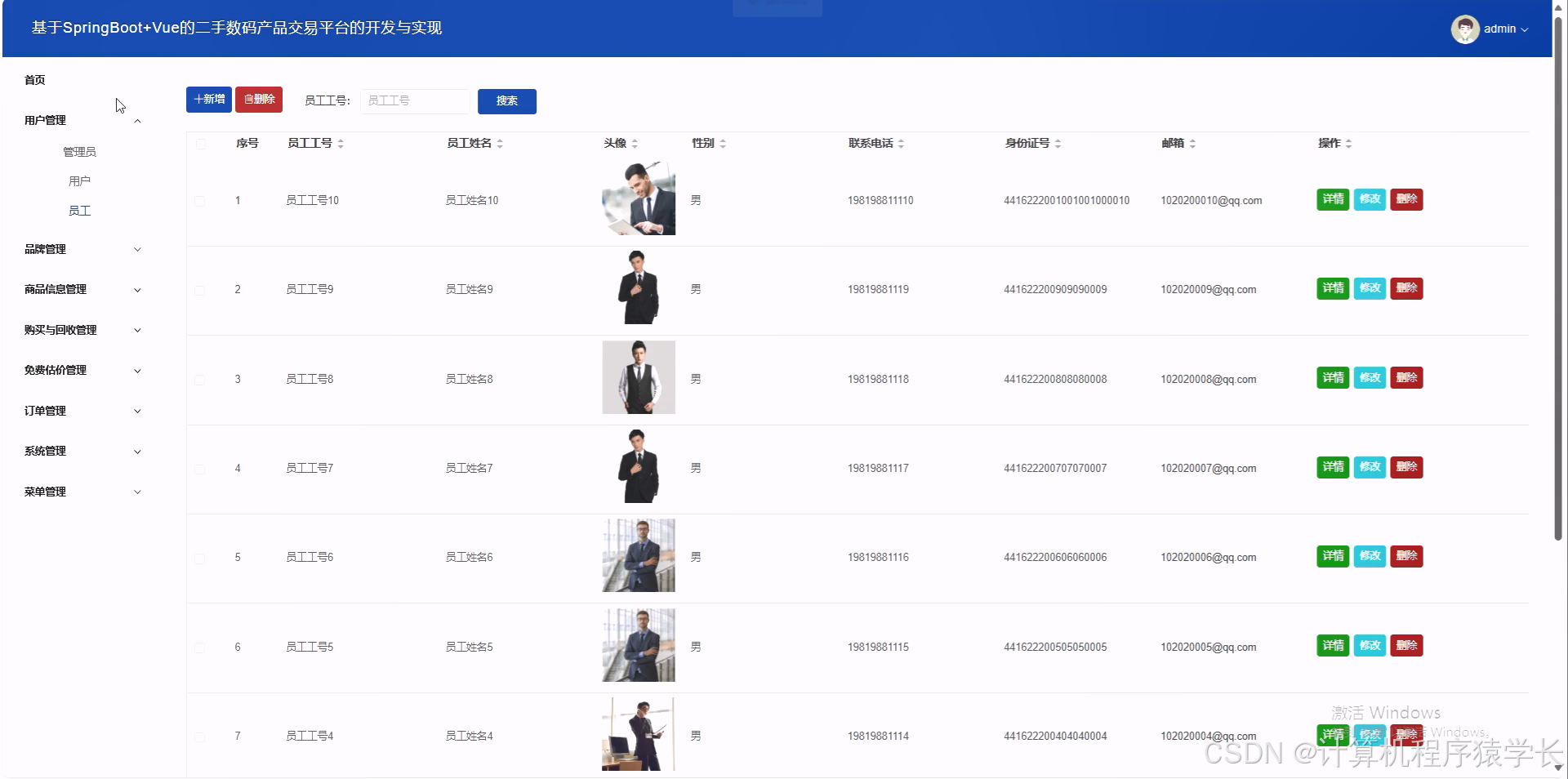
Task: Click the sort icon on 操作 column
Action: [x=1348, y=143]
